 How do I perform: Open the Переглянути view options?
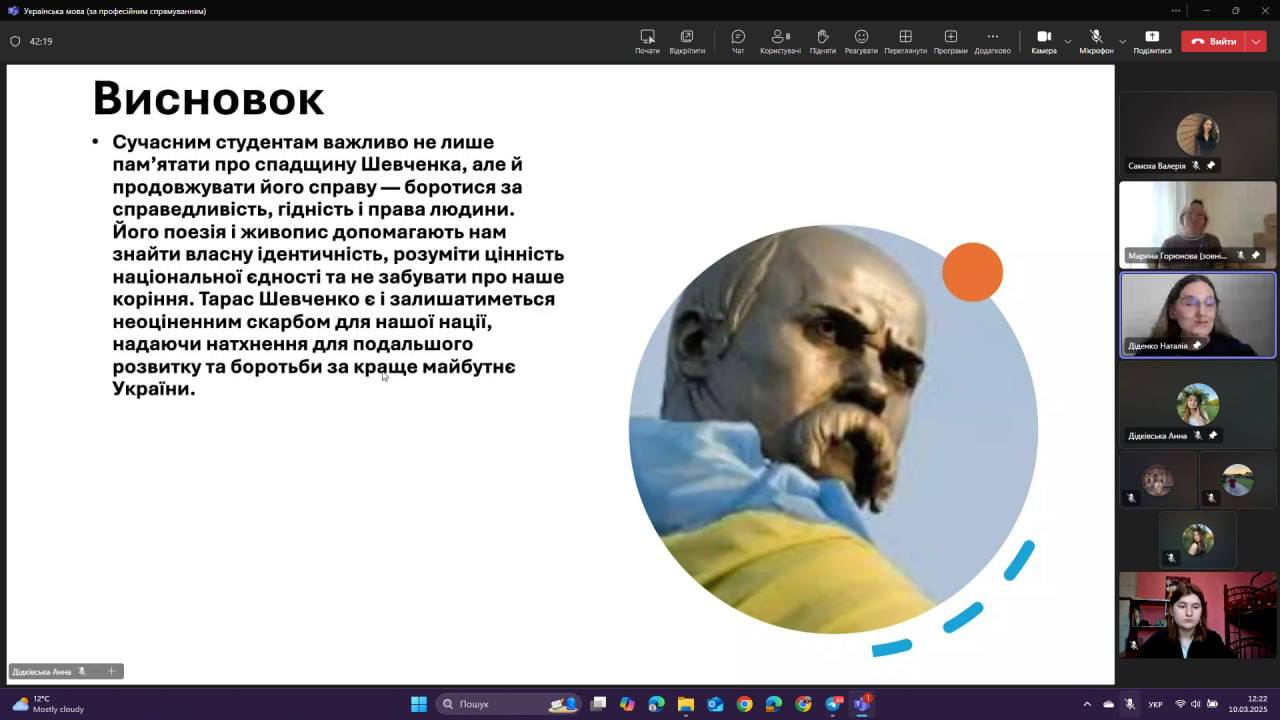905,41
